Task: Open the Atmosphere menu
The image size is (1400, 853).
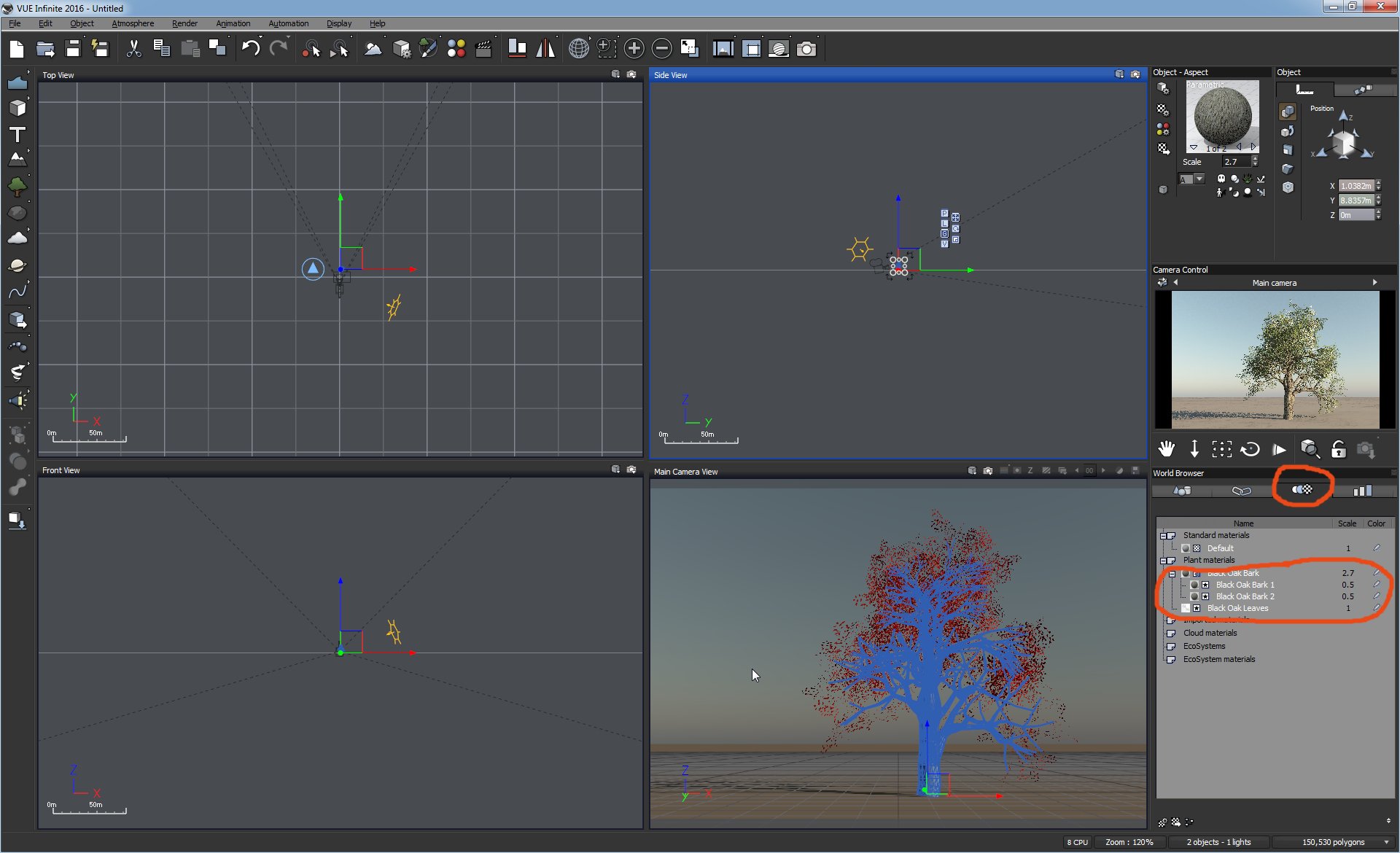Action: click(x=133, y=23)
